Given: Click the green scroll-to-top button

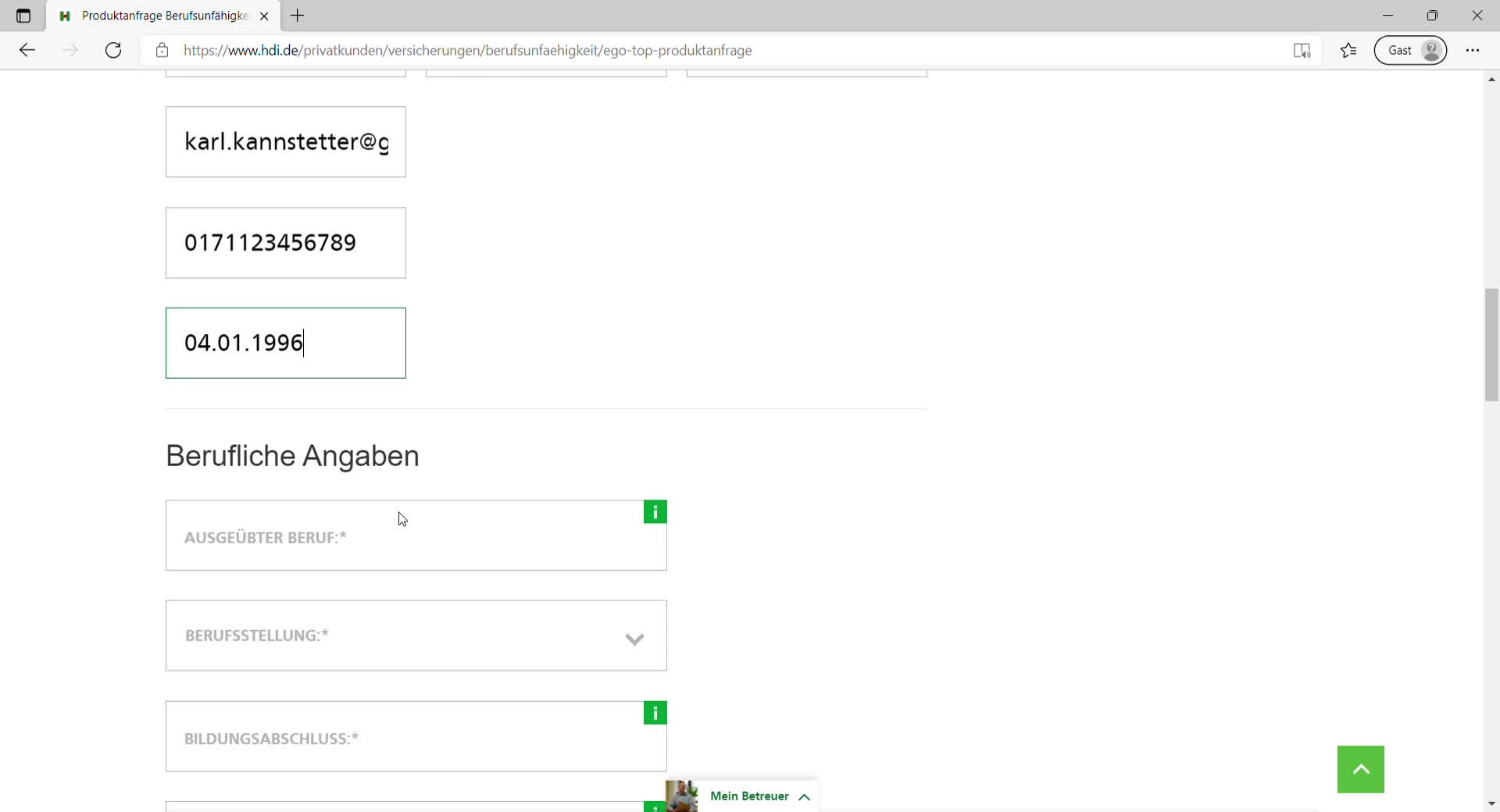Looking at the screenshot, I should (1360, 769).
